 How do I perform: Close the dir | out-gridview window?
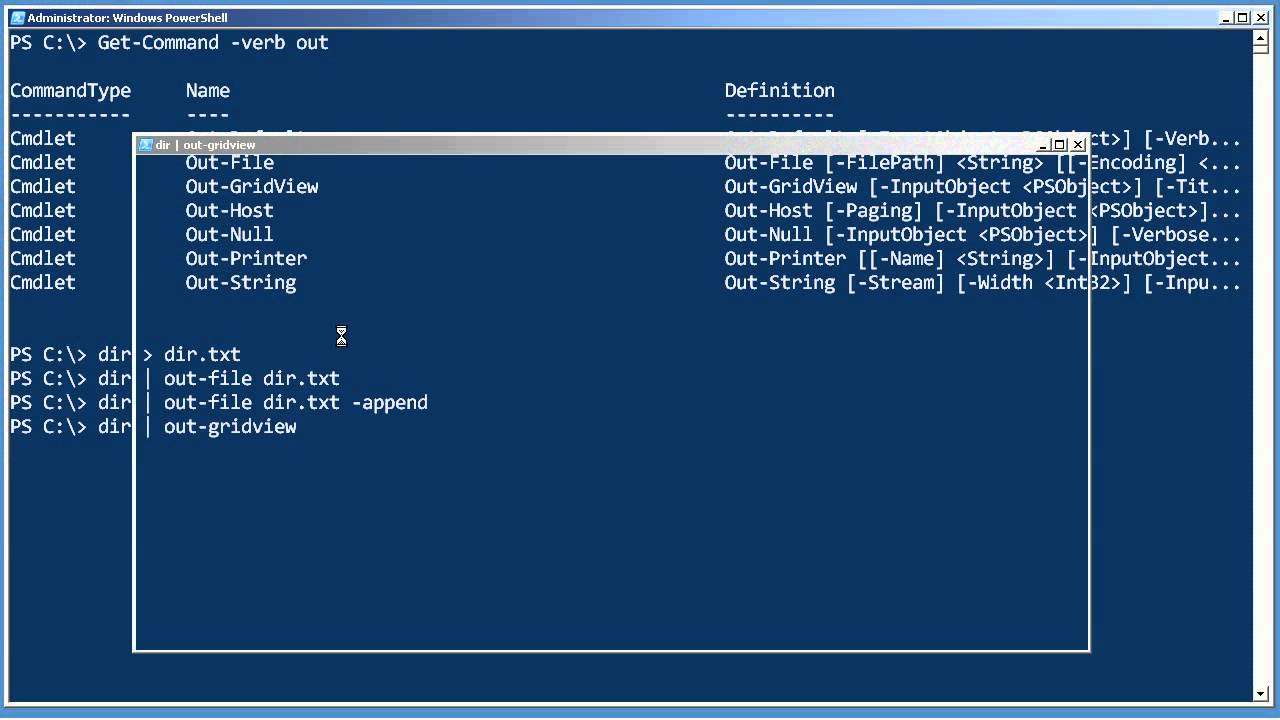point(1078,145)
